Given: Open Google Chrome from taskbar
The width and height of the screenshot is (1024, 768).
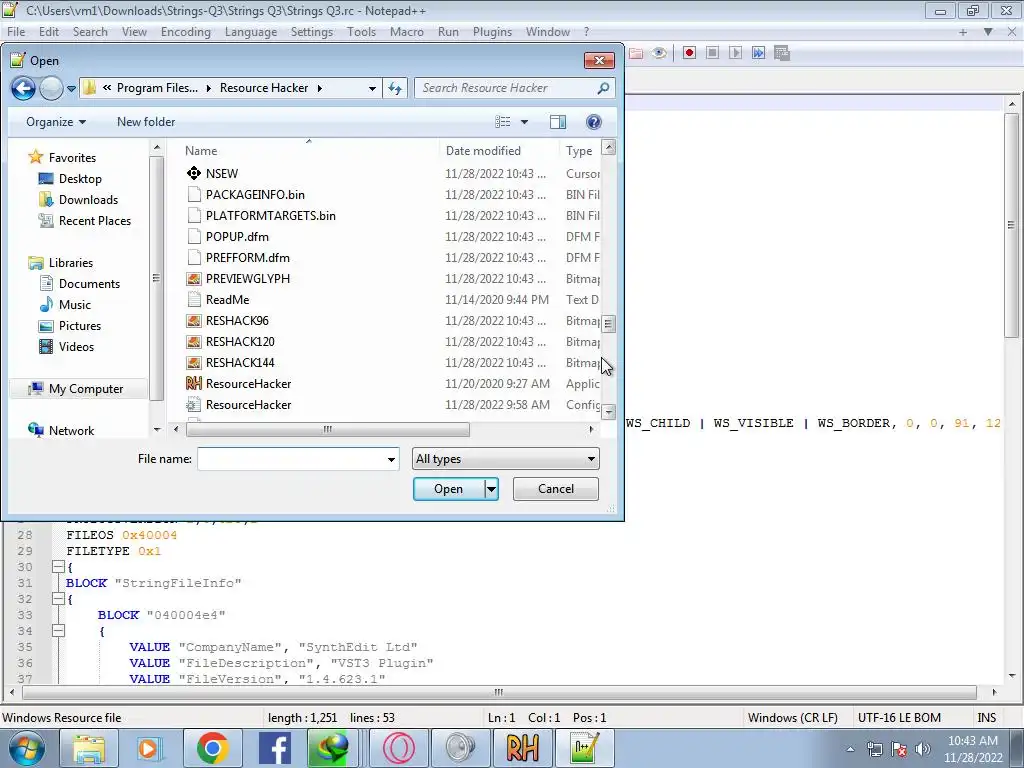Looking at the screenshot, I should [x=212, y=748].
